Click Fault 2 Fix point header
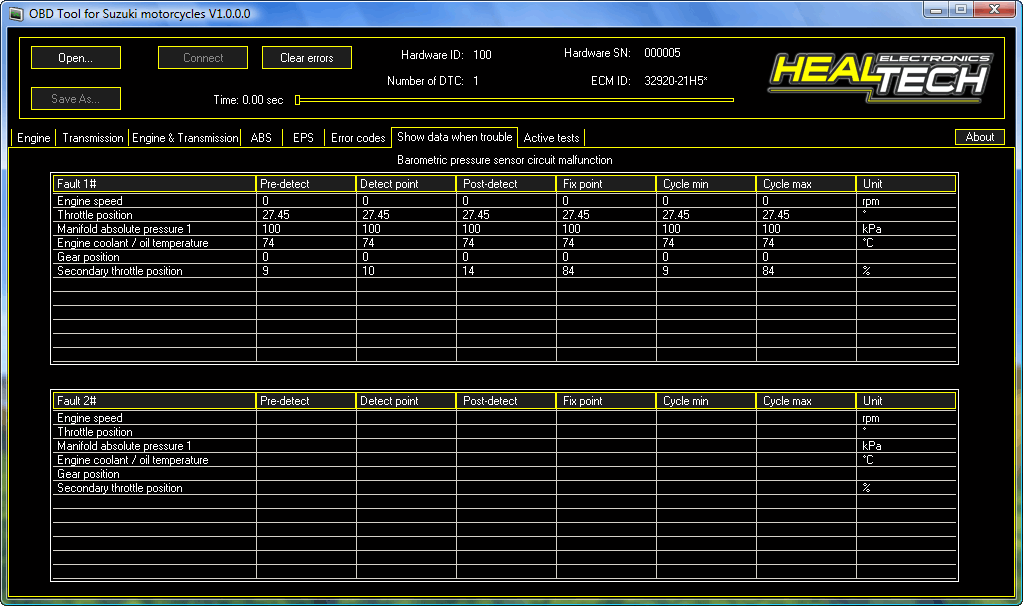Screen dimensions: 1023x606 pyautogui.click(x=606, y=401)
